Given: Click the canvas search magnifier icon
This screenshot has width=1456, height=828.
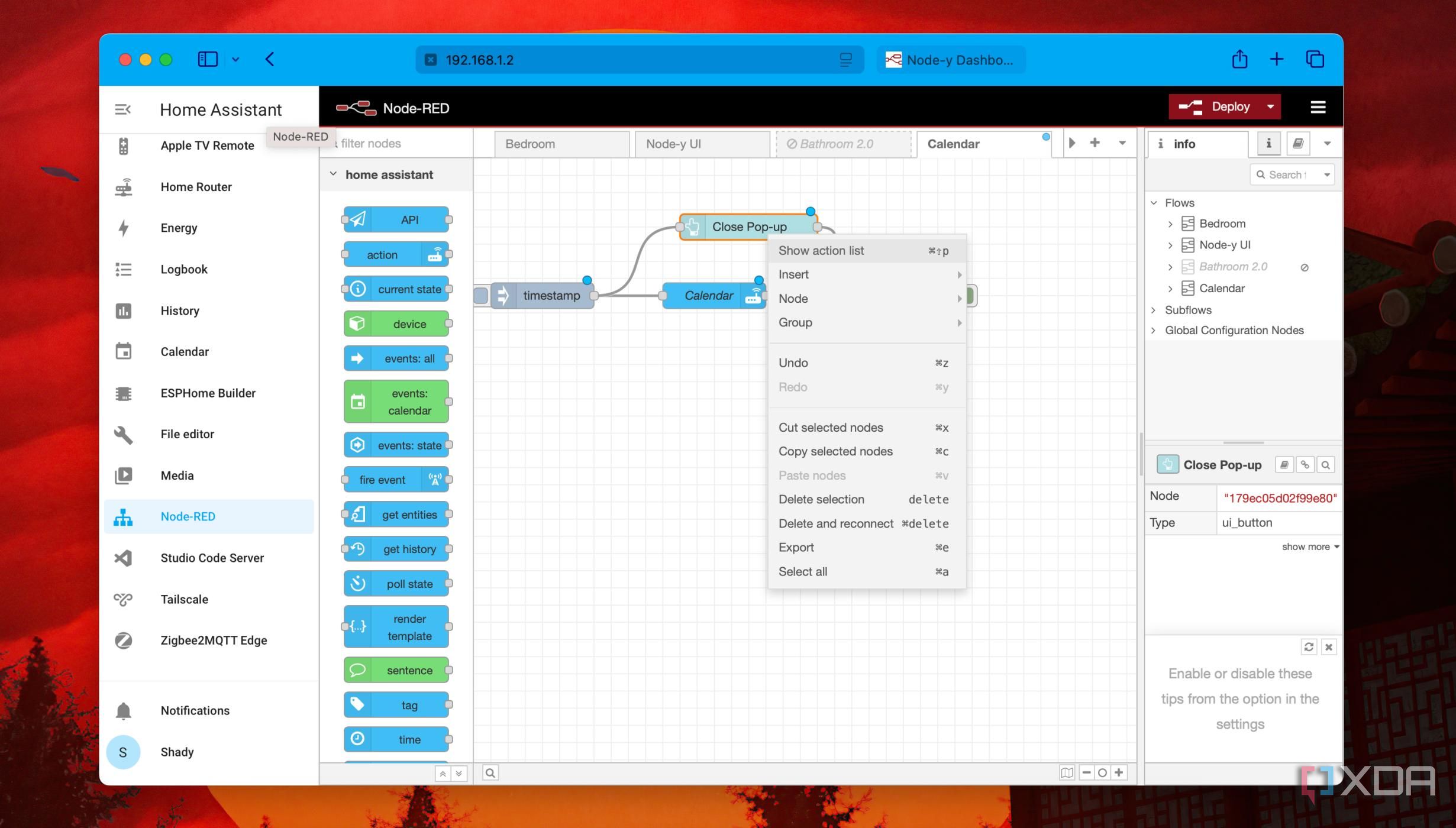Looking at the screenshot, I should [x=490, y=772].
